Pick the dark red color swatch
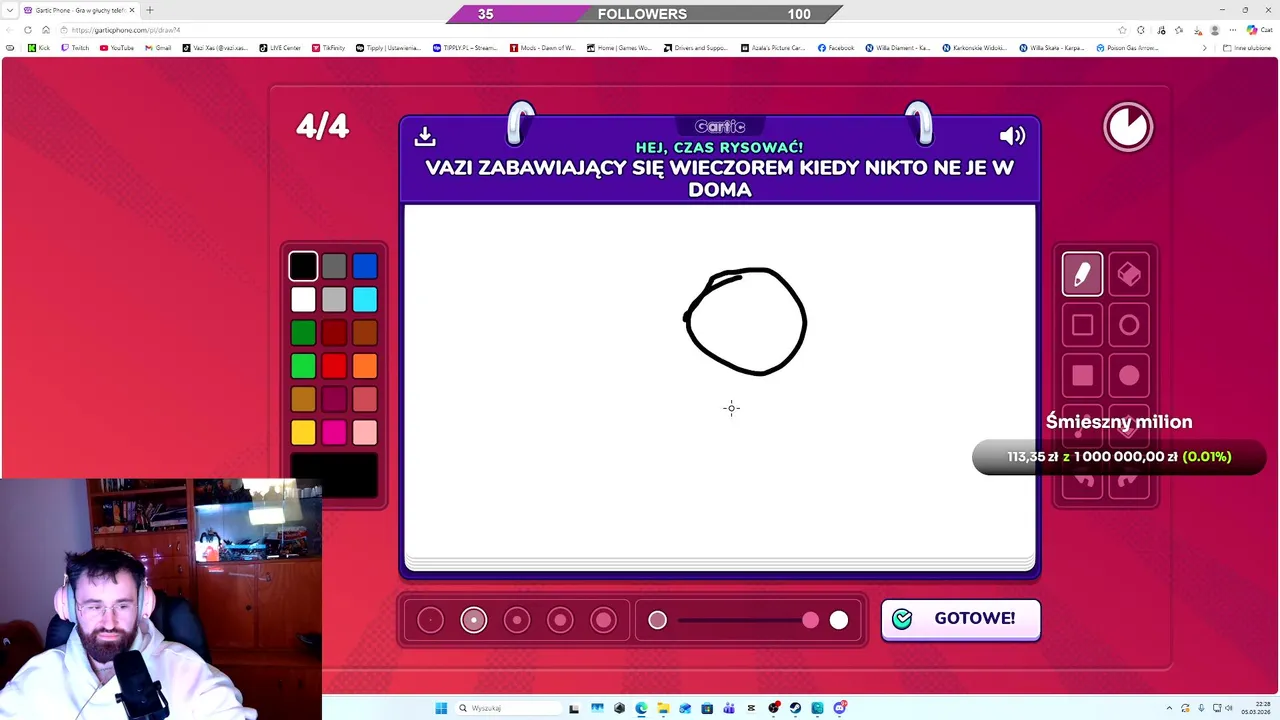The width and height of the screenshot is (1280, 720). [x=334, y=332]
